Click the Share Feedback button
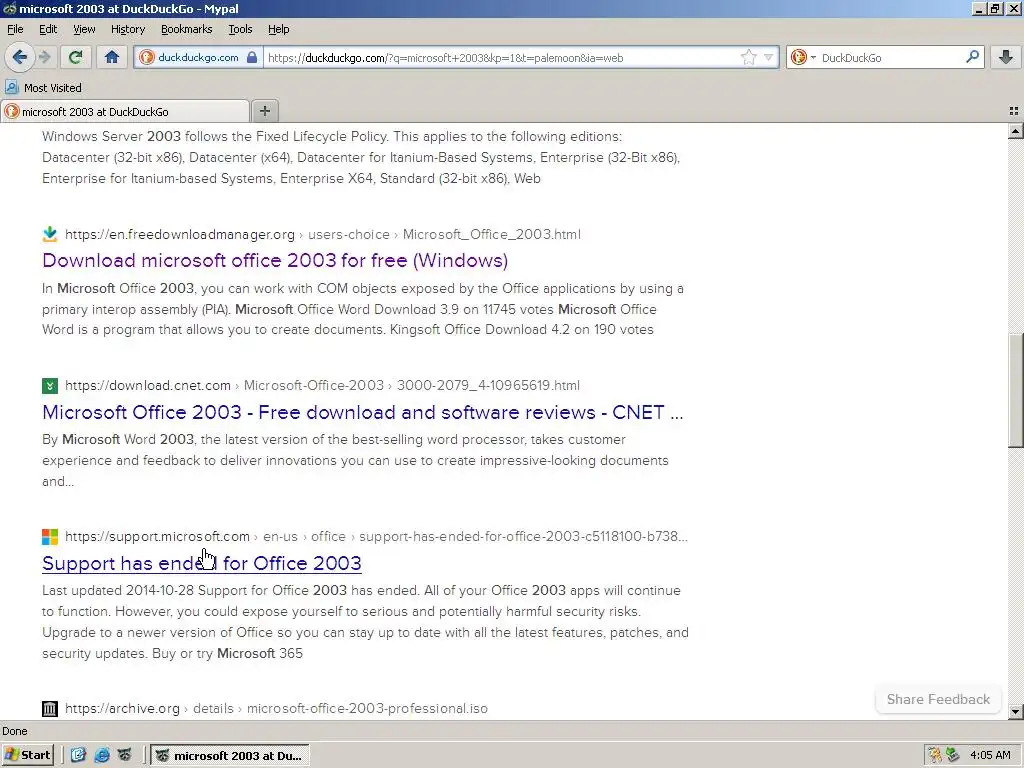This screenshot has width=1024, height=768. [938, 699]
